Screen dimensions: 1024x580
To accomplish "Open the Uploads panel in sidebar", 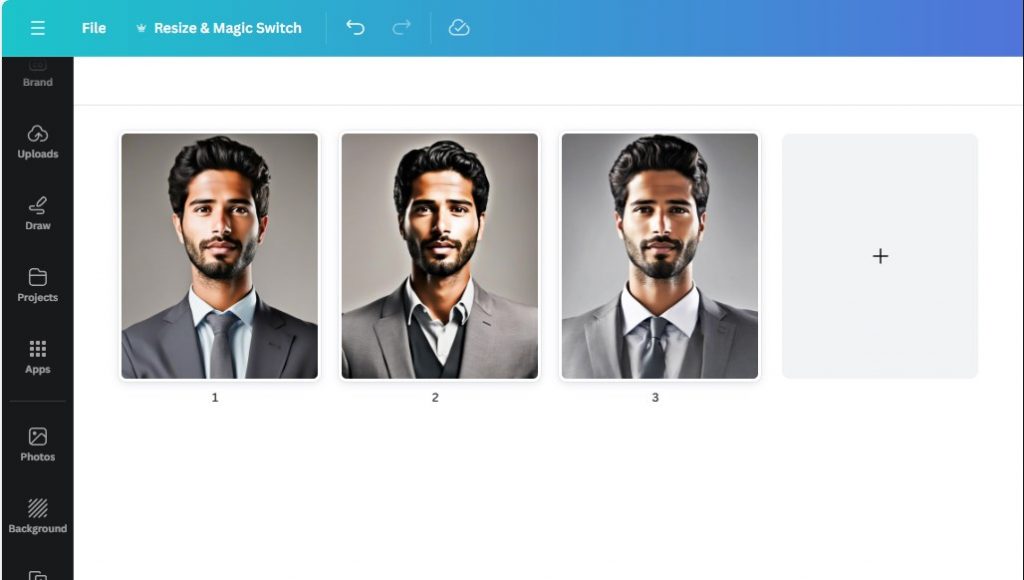I will point(37,143).
